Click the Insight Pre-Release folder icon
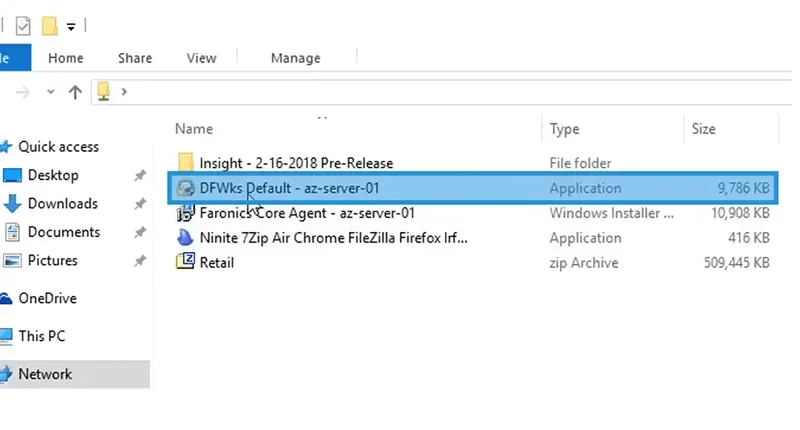Viewport: 800px width, 430px height. (x=185, y=163)
